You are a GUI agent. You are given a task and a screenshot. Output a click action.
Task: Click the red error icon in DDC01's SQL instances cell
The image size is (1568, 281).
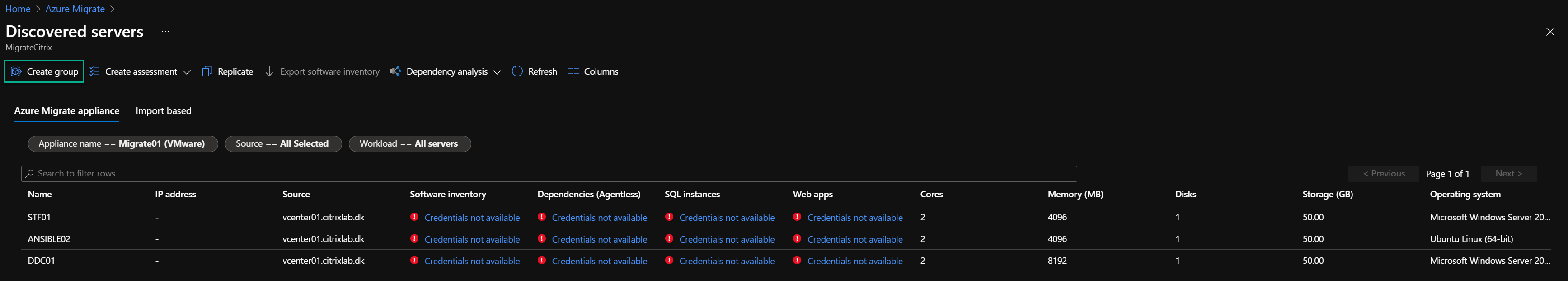pyautogui.click(x=669, y=260)
